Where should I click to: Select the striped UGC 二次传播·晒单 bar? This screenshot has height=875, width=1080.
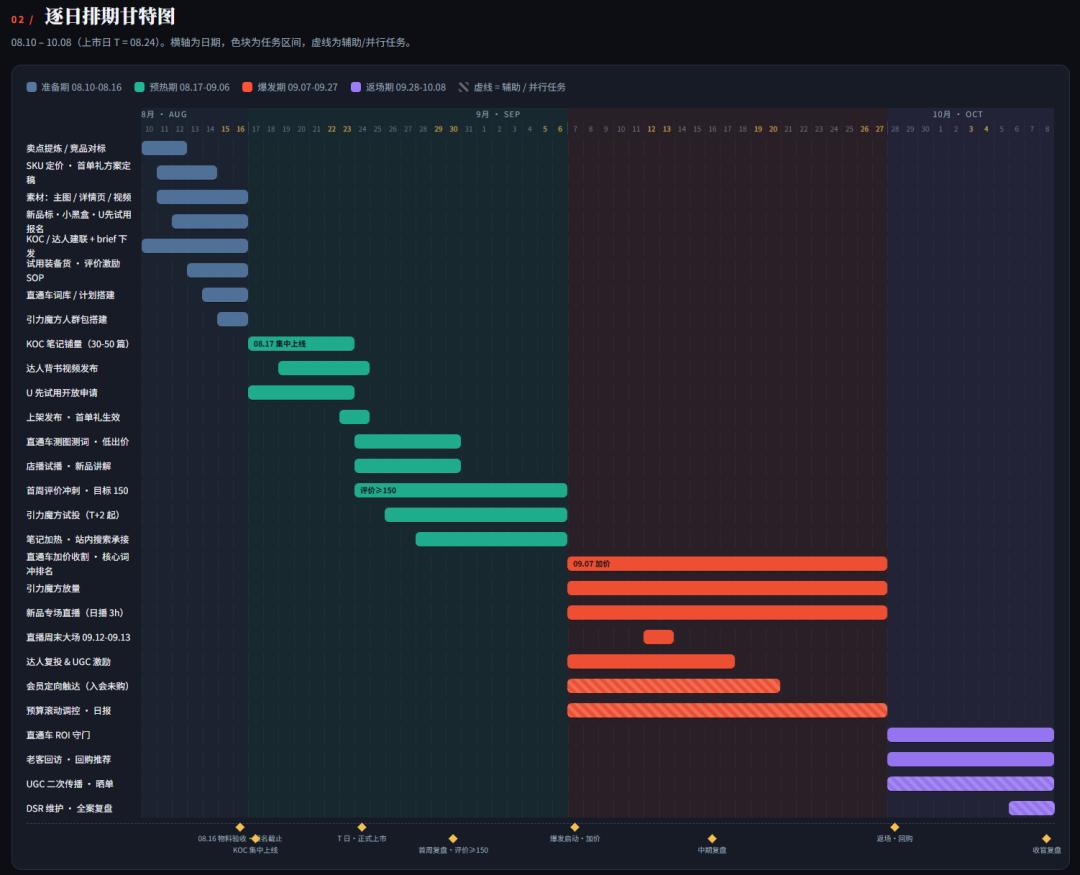(970, 784)
